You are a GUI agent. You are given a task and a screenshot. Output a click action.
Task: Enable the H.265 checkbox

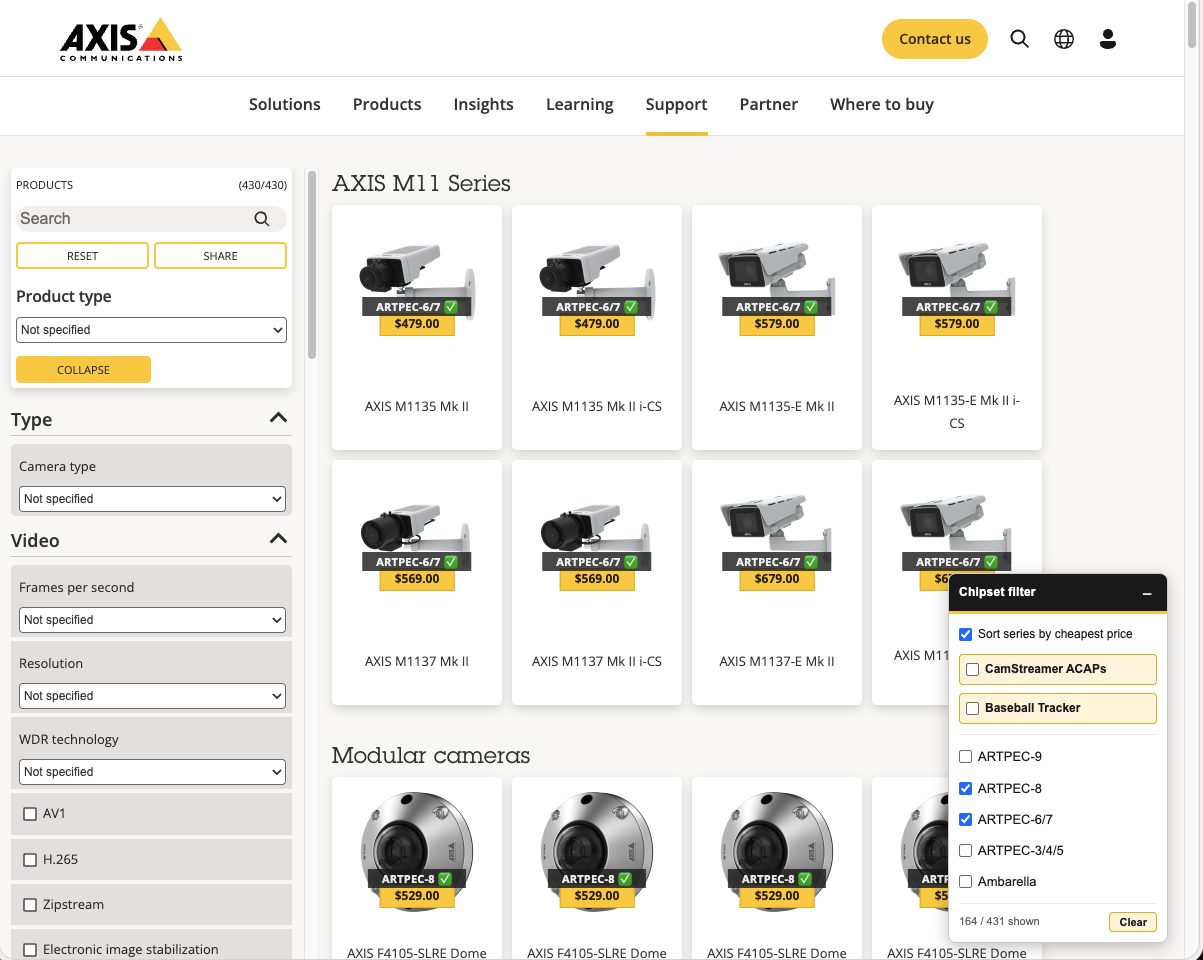[30, 859]
